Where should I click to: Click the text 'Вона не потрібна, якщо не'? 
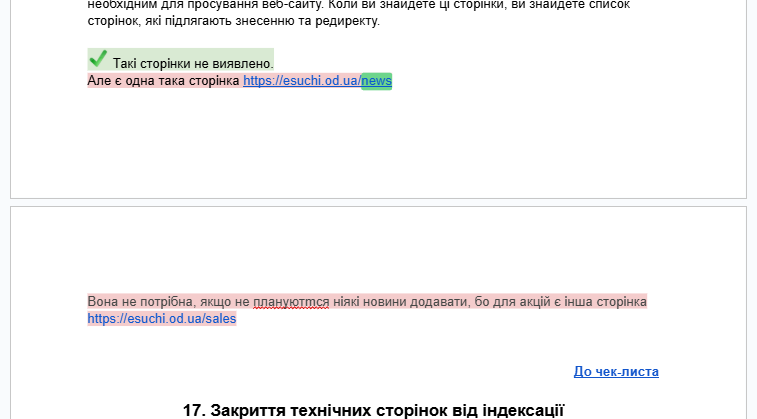[x=168, y=302]
